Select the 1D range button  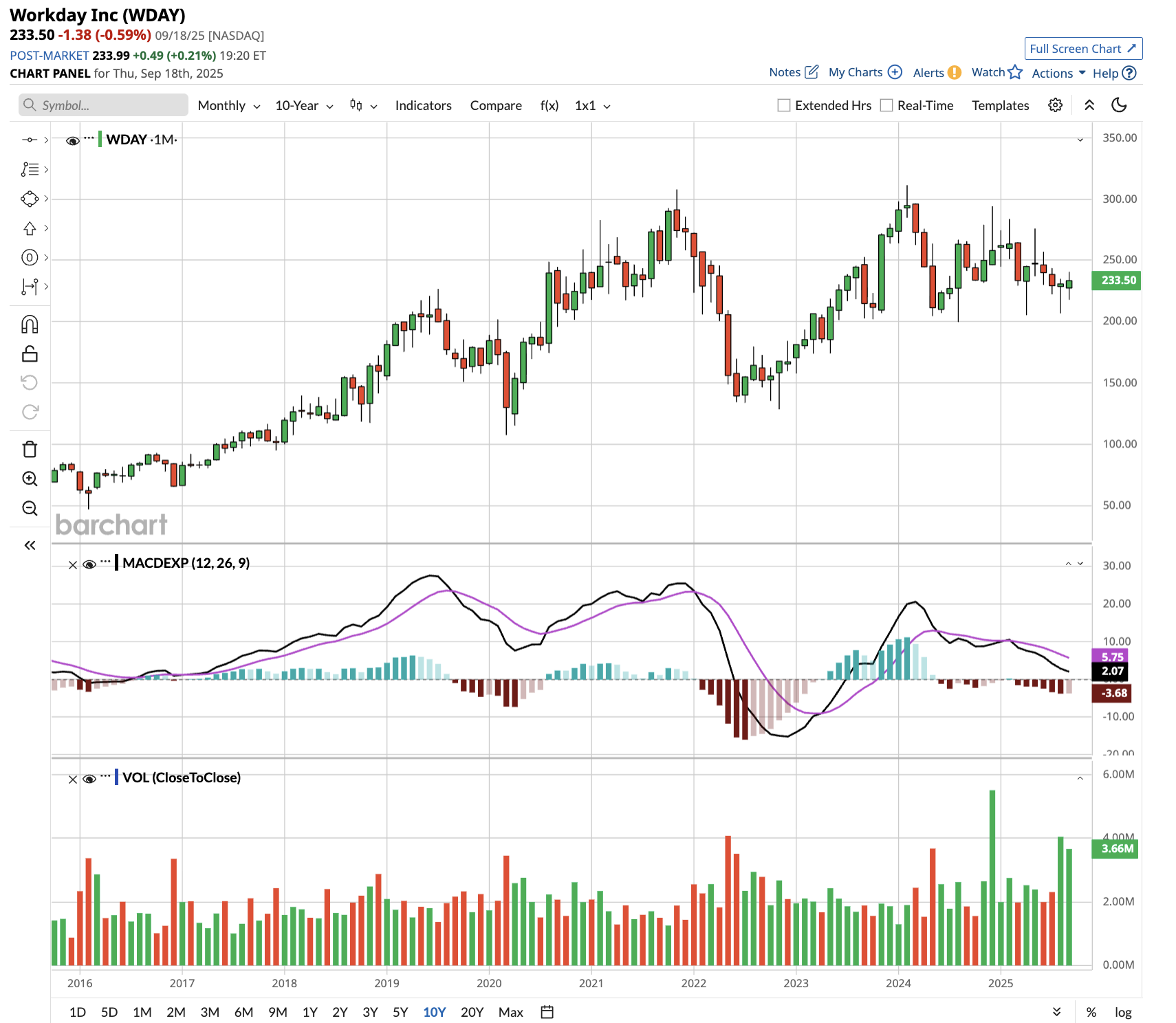78,1012
